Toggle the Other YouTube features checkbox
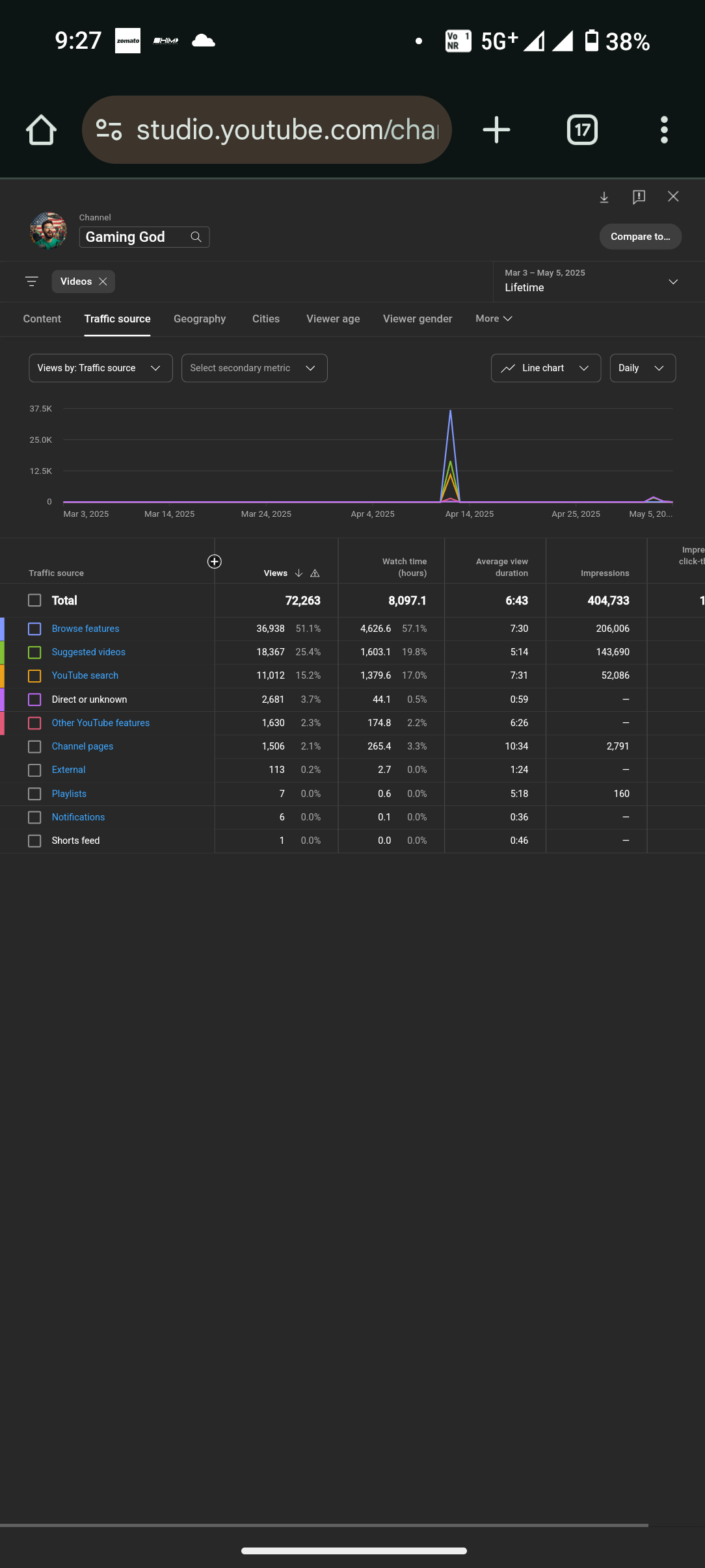The height and width of the screenshot is (1568, 705). click(x=34, y=723)
